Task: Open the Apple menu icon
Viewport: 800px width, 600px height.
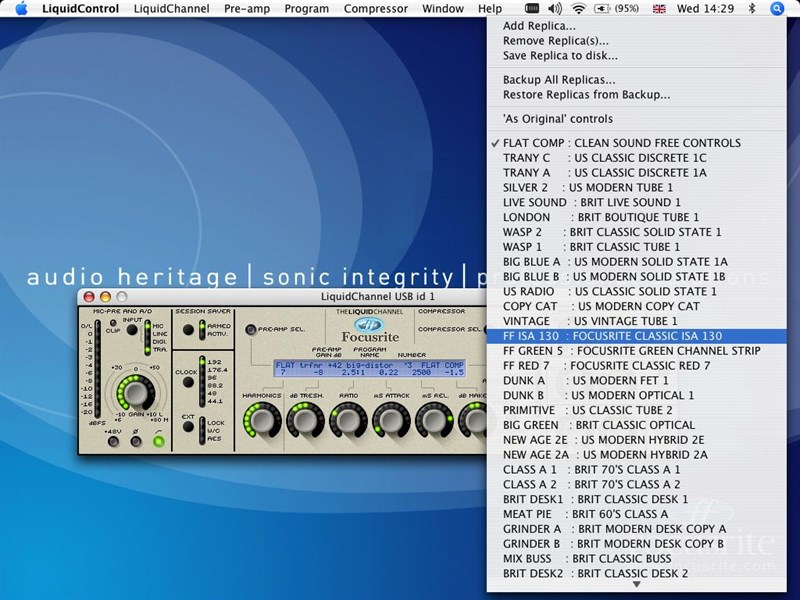Action: pyautogui.click(x=21, y=8)
